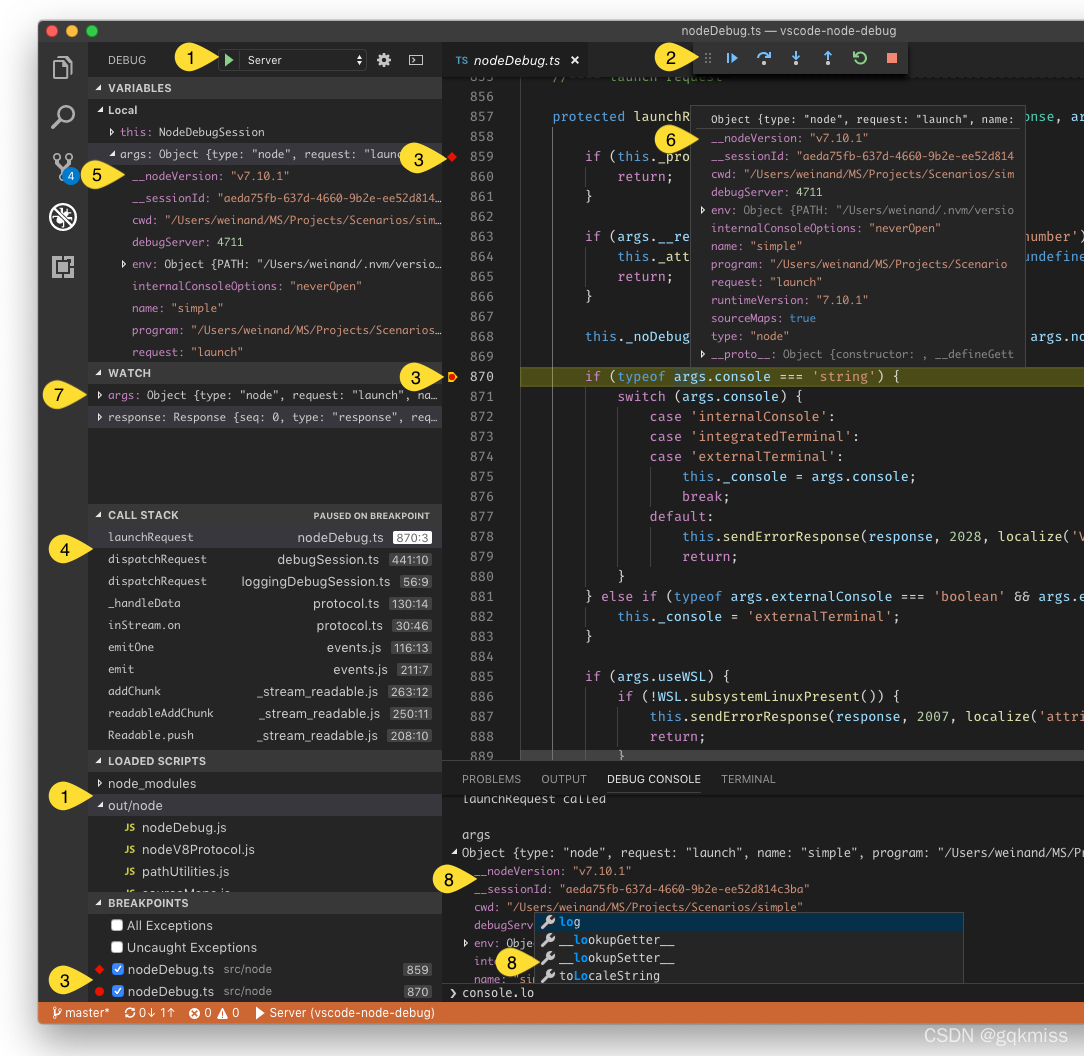Open the Search view icon

click(63, 117)
